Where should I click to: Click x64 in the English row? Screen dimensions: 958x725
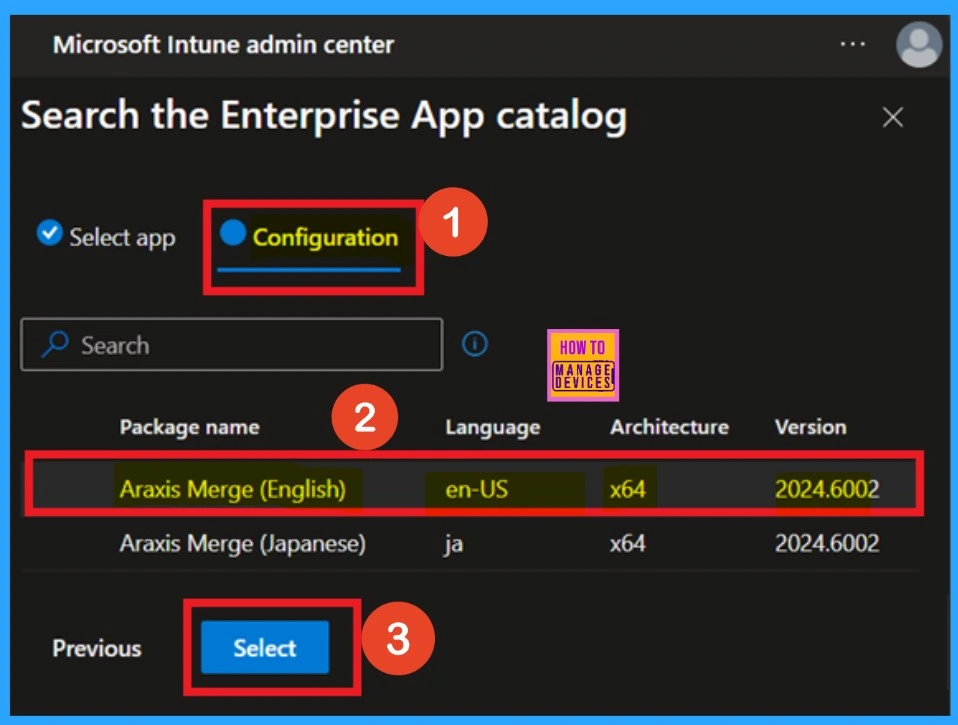point(627,489)
